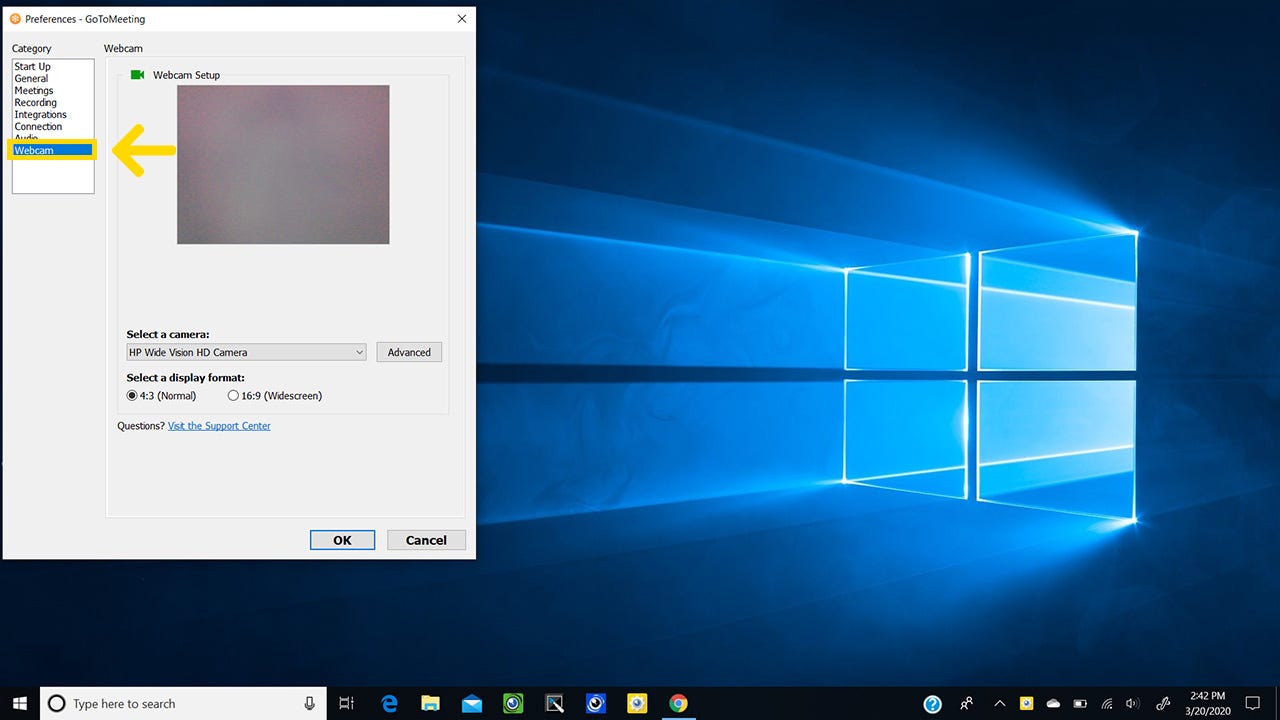Open File Explorer from the taskbar
1280x720 pixels.
[x=431, y=704]
